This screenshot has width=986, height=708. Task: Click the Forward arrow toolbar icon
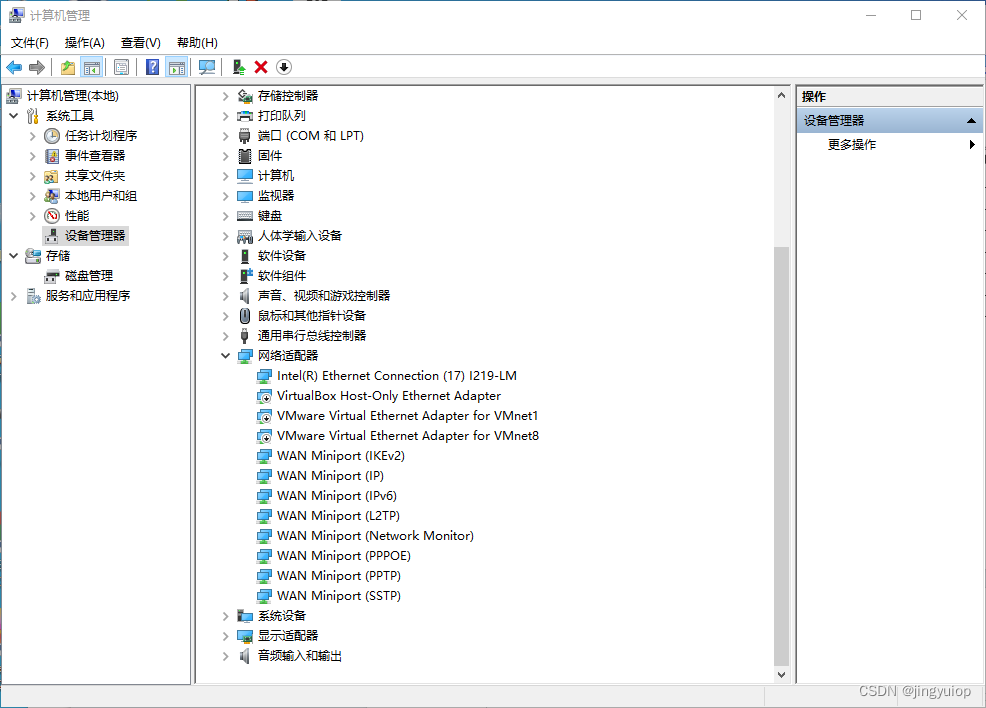37,67
